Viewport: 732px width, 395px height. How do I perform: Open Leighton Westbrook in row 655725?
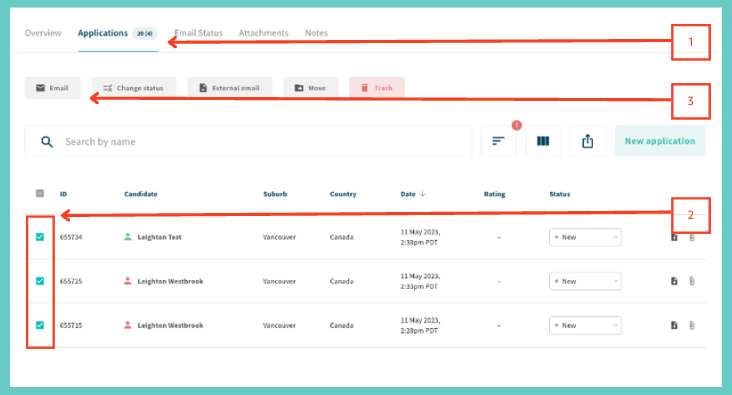(x=170, y=281)
